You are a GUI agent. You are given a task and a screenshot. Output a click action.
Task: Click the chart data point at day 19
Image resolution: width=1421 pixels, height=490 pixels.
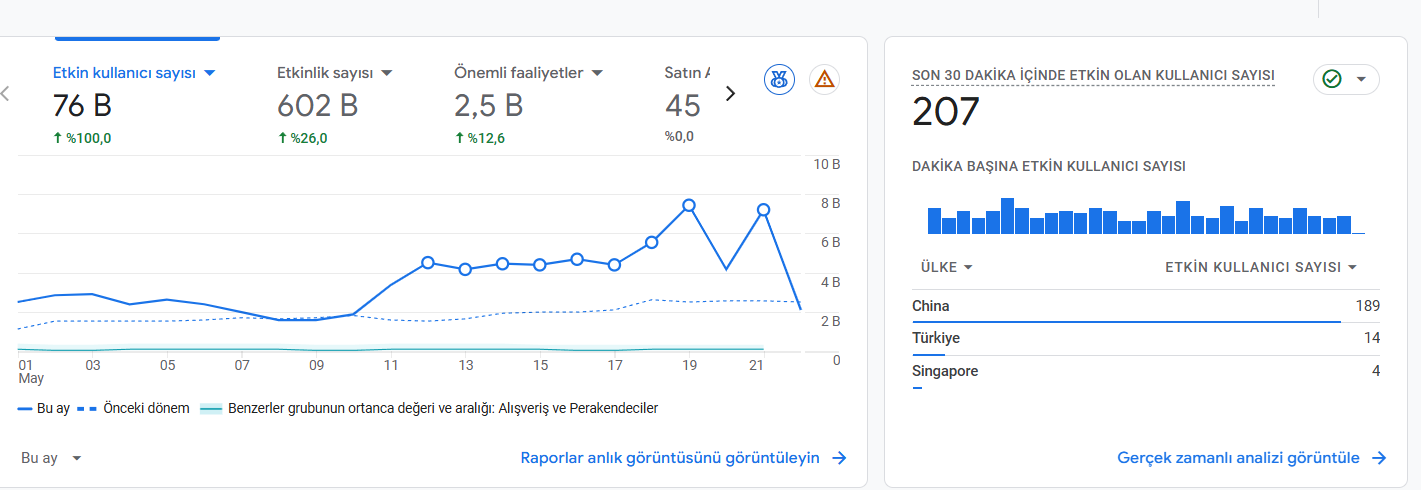pyautogui.click(x=689, y=205)
